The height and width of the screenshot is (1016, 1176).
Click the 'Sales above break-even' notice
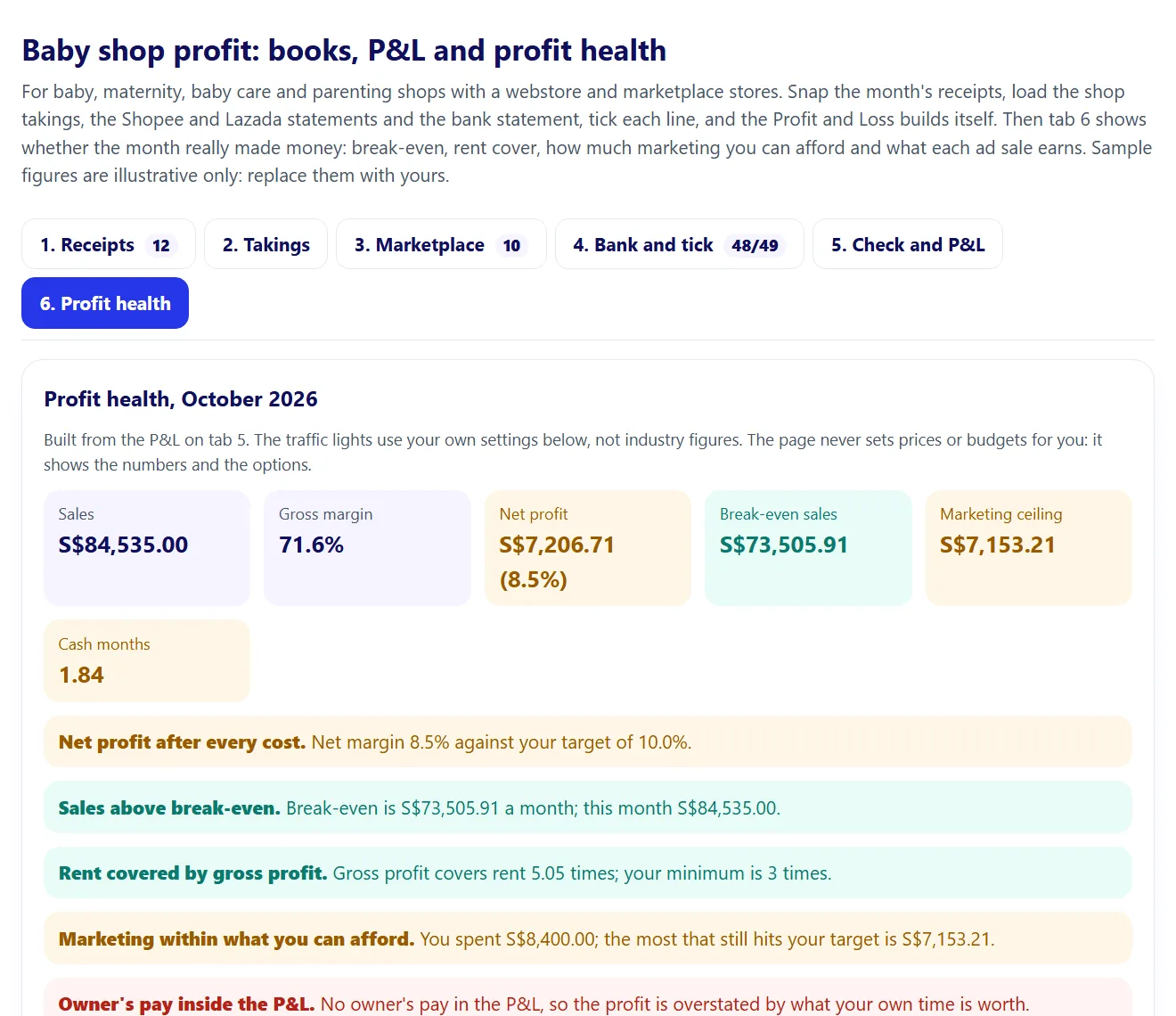(x=588, y=807)
